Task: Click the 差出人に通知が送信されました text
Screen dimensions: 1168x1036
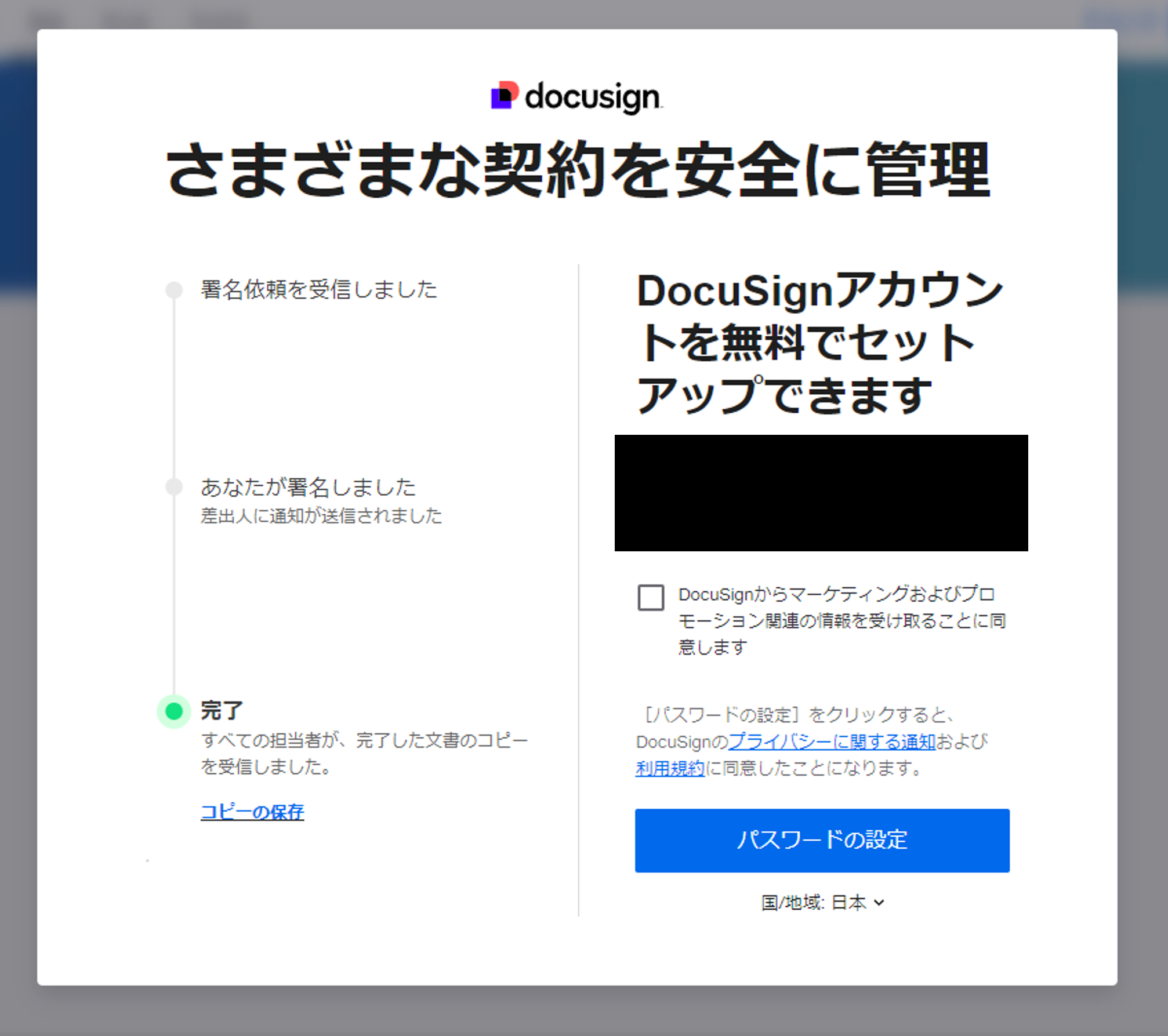Action: tap(321, 515)
